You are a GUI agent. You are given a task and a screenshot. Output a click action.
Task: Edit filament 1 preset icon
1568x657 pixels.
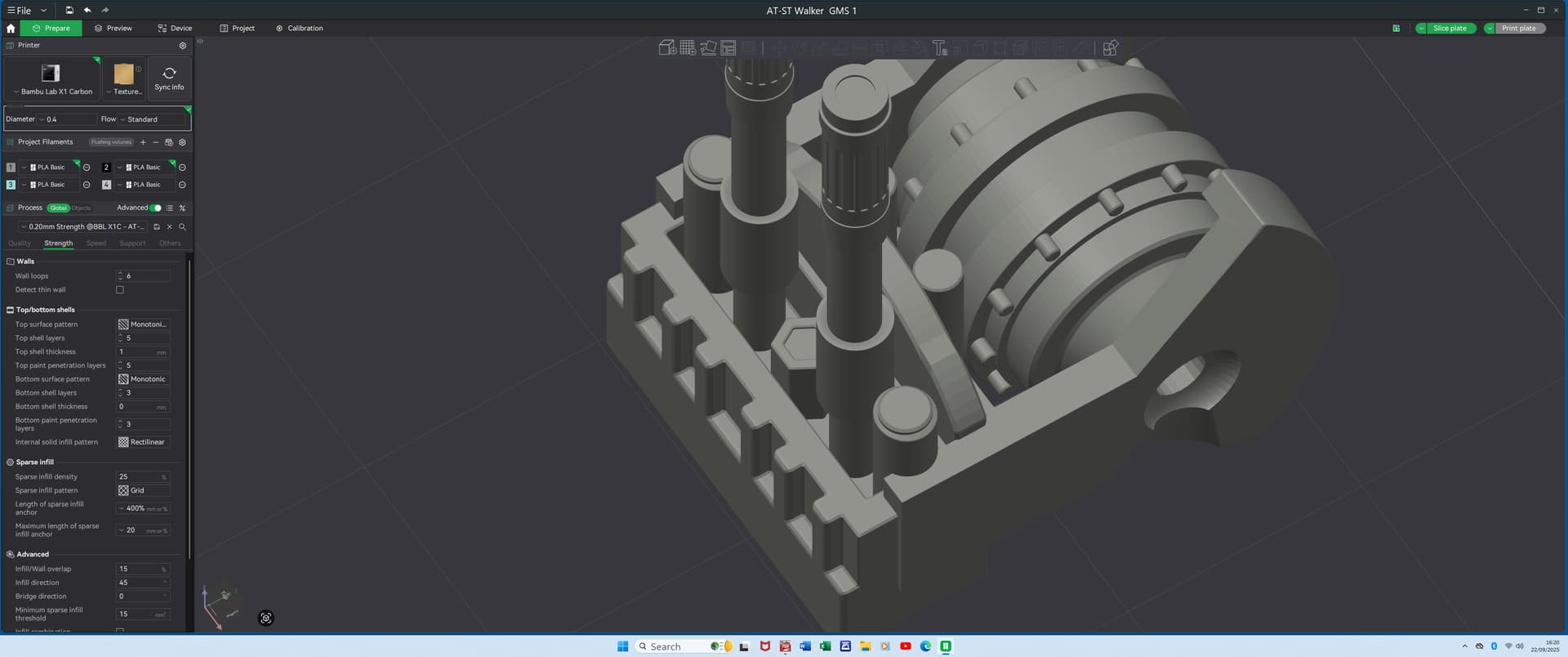[x=87, y=168]
